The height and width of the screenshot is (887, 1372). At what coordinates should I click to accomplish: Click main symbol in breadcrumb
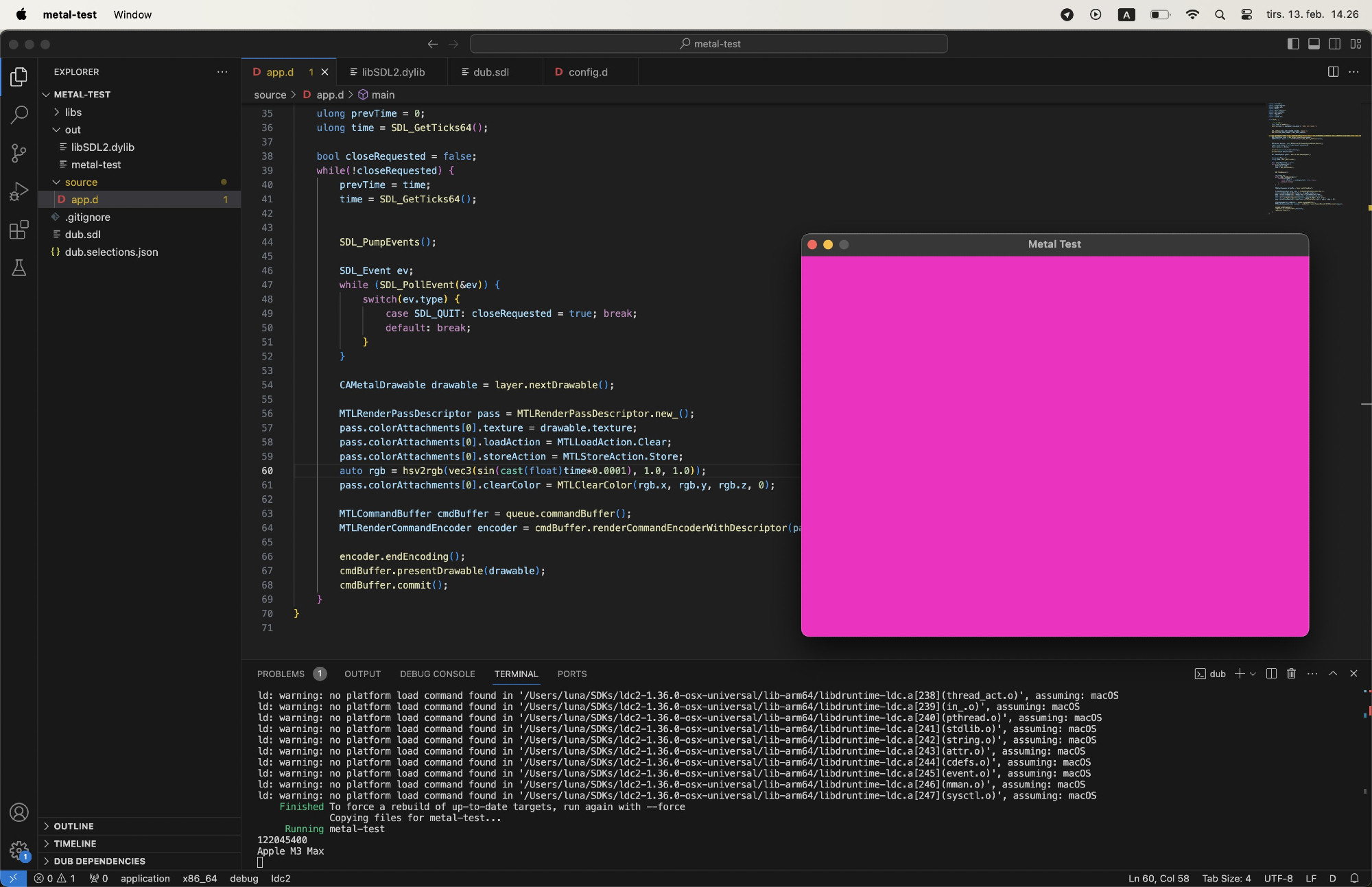pos(377,95)
